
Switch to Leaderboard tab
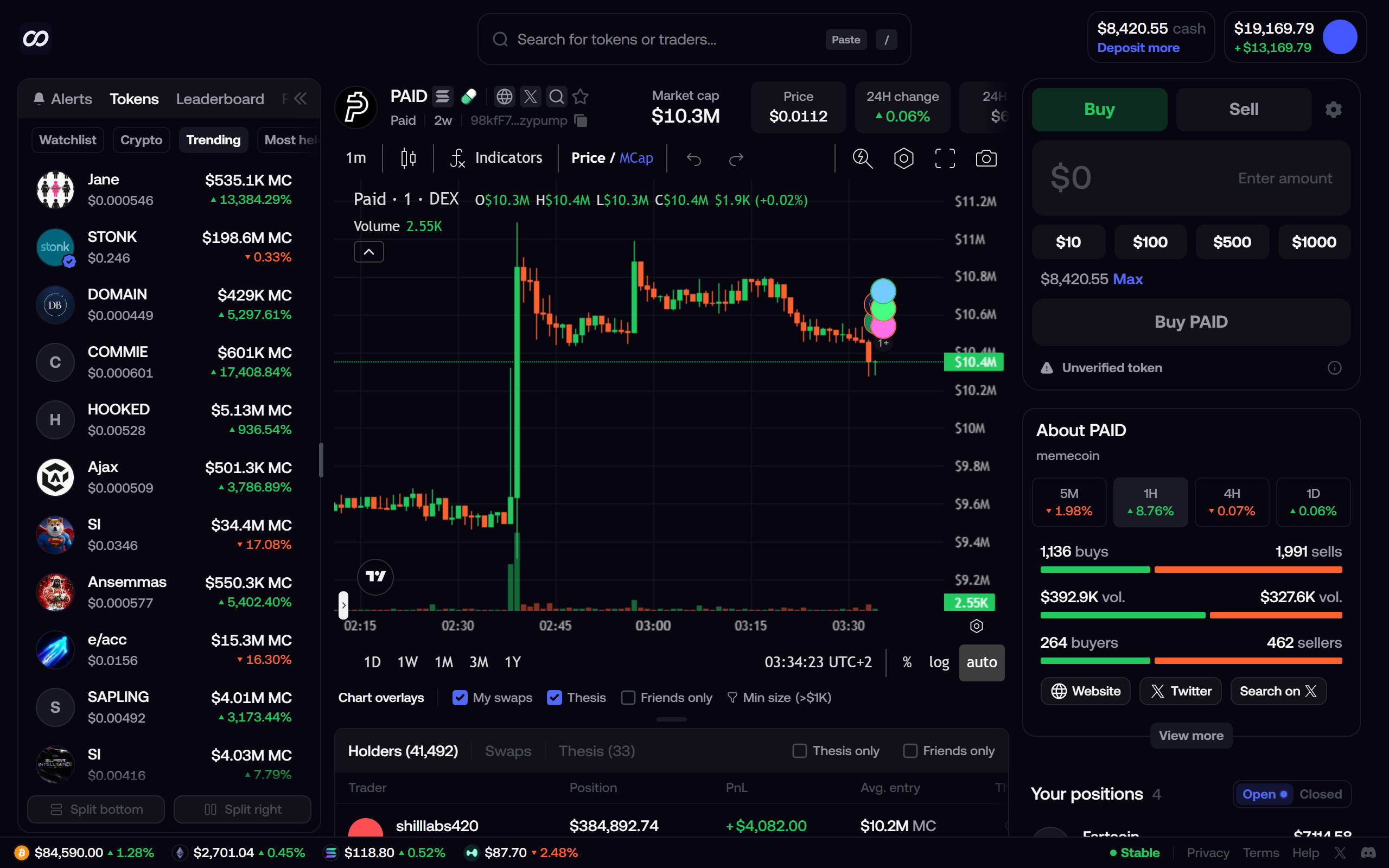coord(220,99)
